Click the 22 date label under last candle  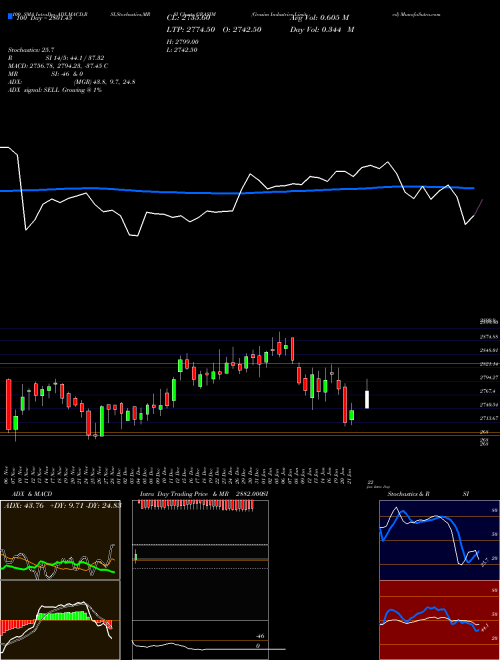(x=370, y=482)
